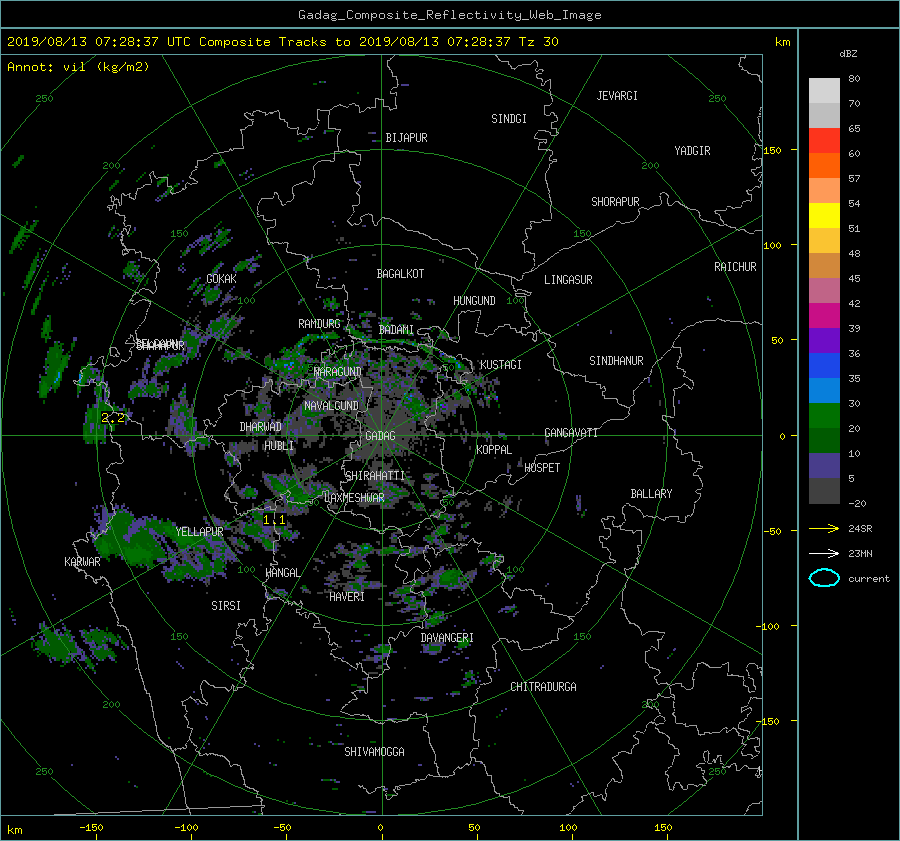
Task: Click the NAVALGUND city label
Action: pyautogui.click(x=331, y=406)
